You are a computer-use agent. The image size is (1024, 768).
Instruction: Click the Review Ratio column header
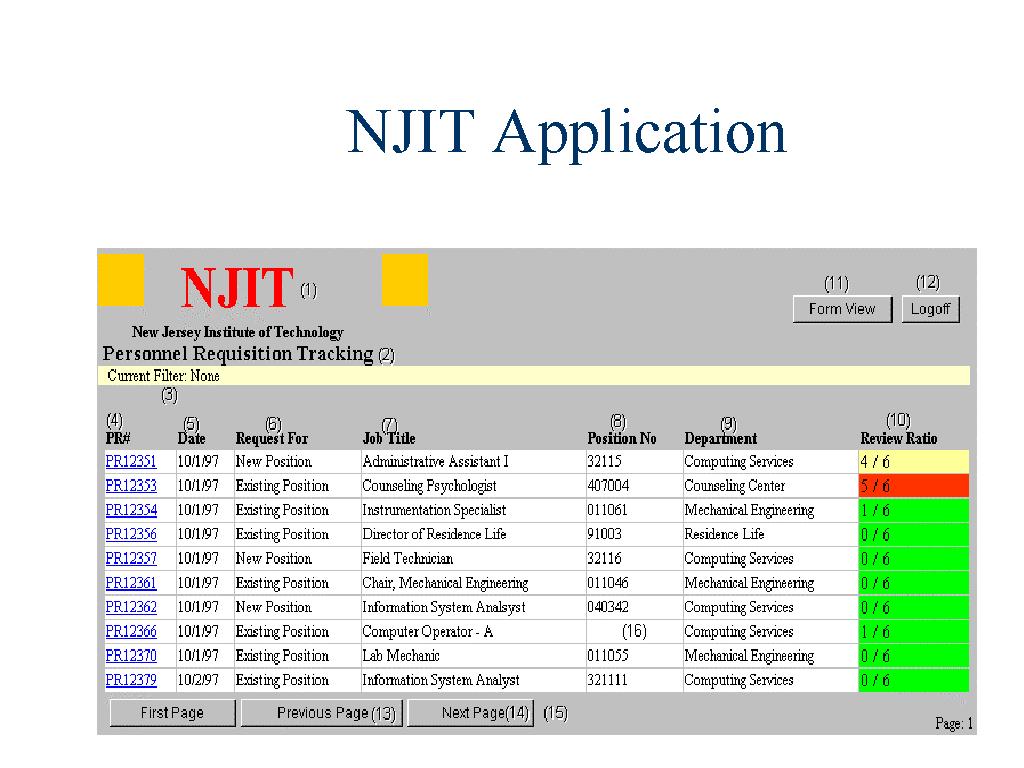(899, 438)
